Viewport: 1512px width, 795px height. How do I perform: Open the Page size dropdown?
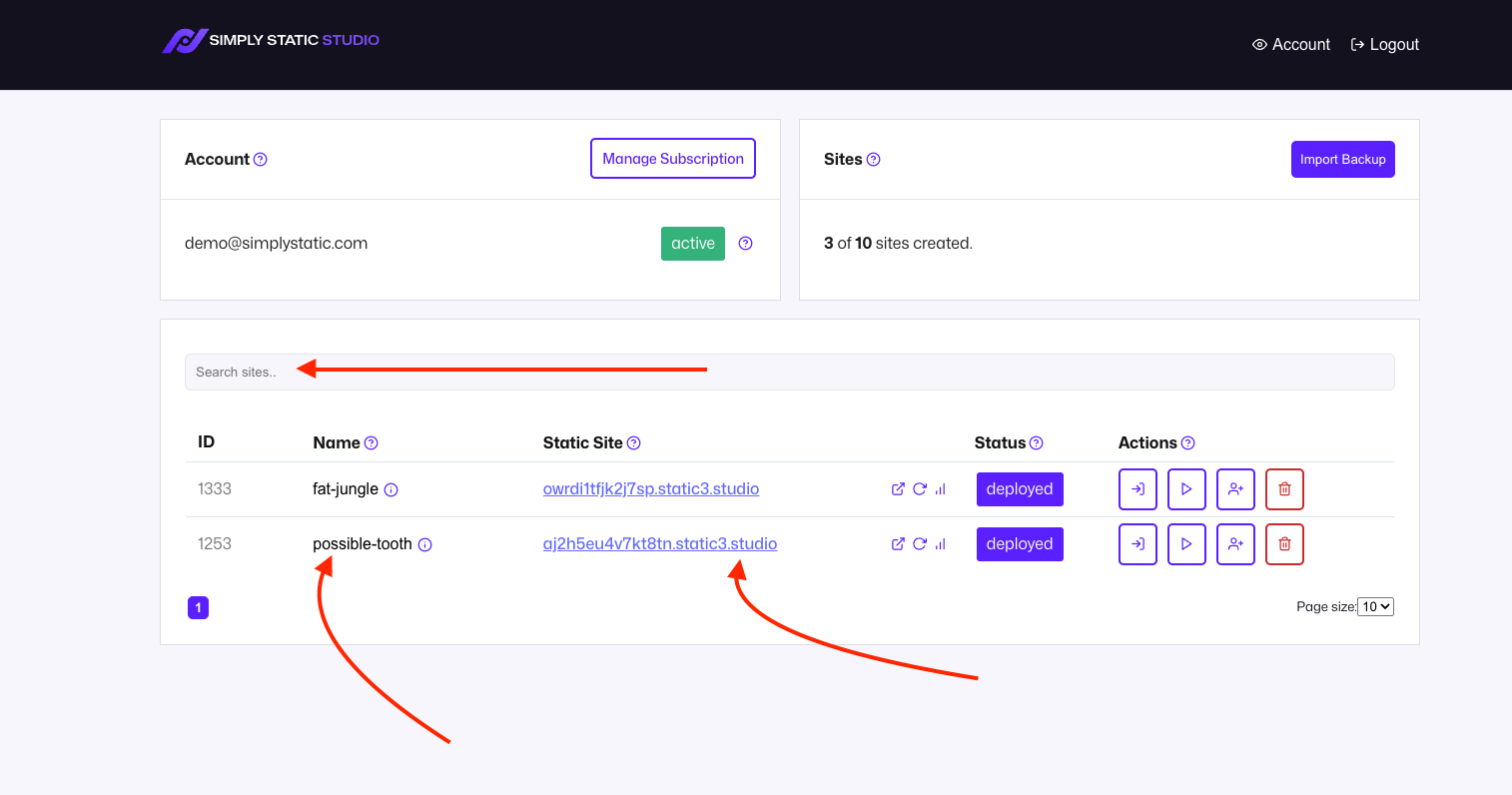1376,607
